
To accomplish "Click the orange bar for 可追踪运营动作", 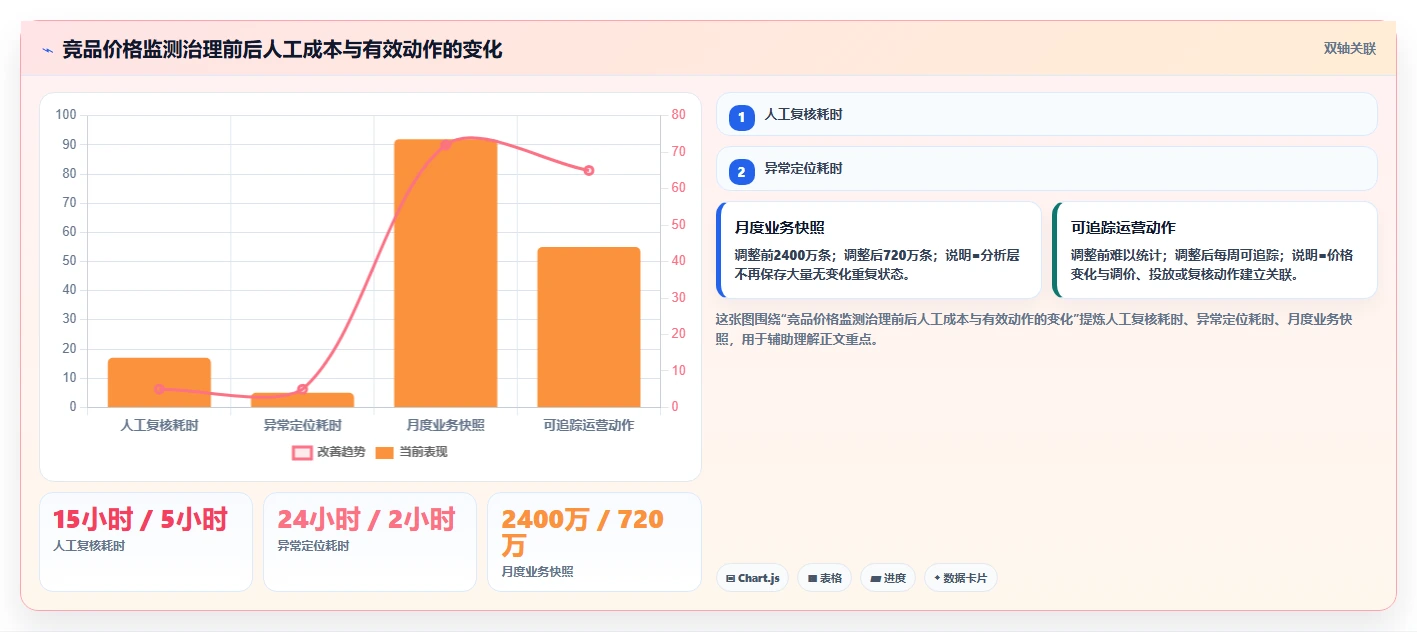I will point(589,327).
